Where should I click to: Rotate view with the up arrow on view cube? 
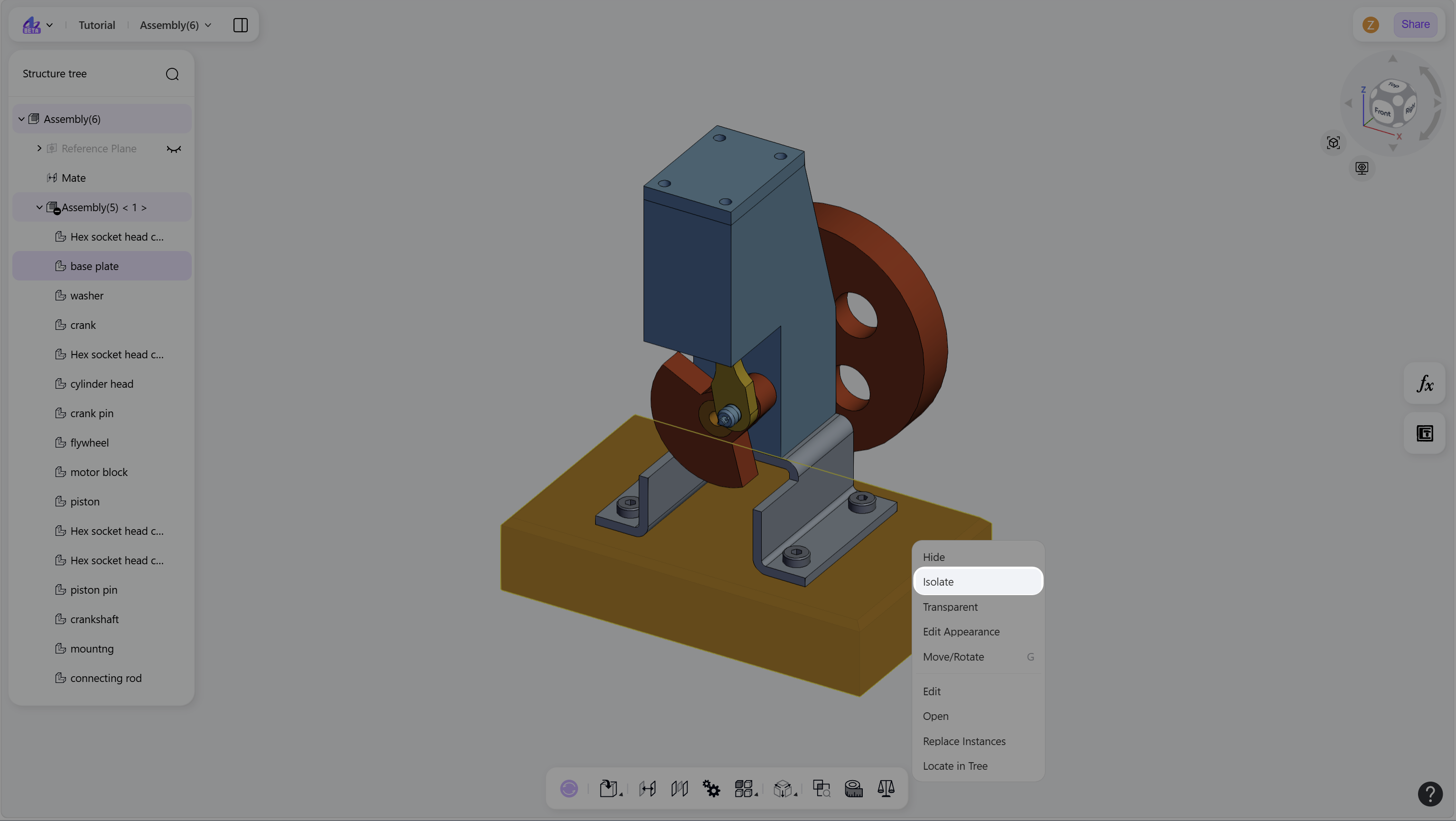[x=1393, y=59]
